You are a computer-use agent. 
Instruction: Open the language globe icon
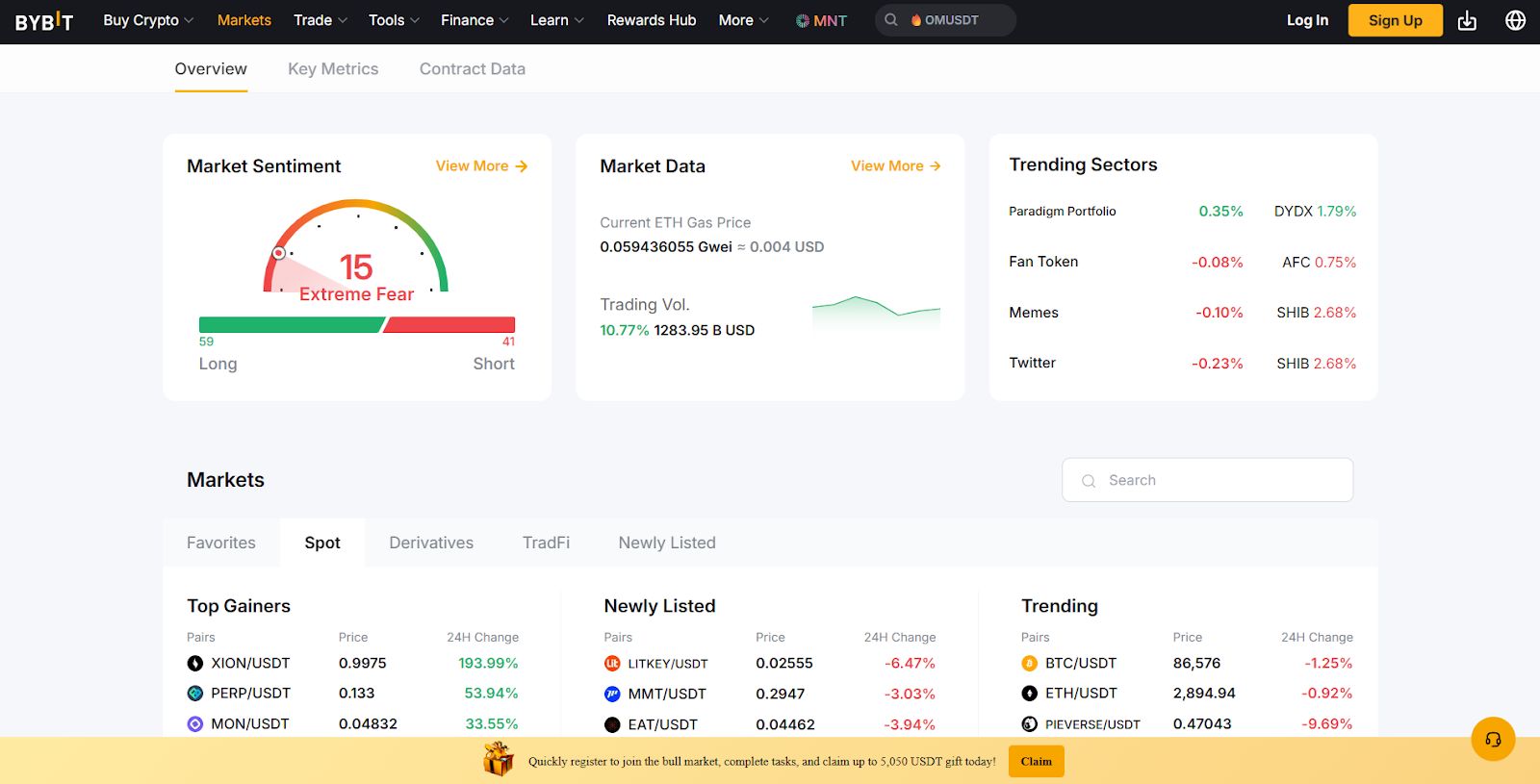pos(1515,20)
